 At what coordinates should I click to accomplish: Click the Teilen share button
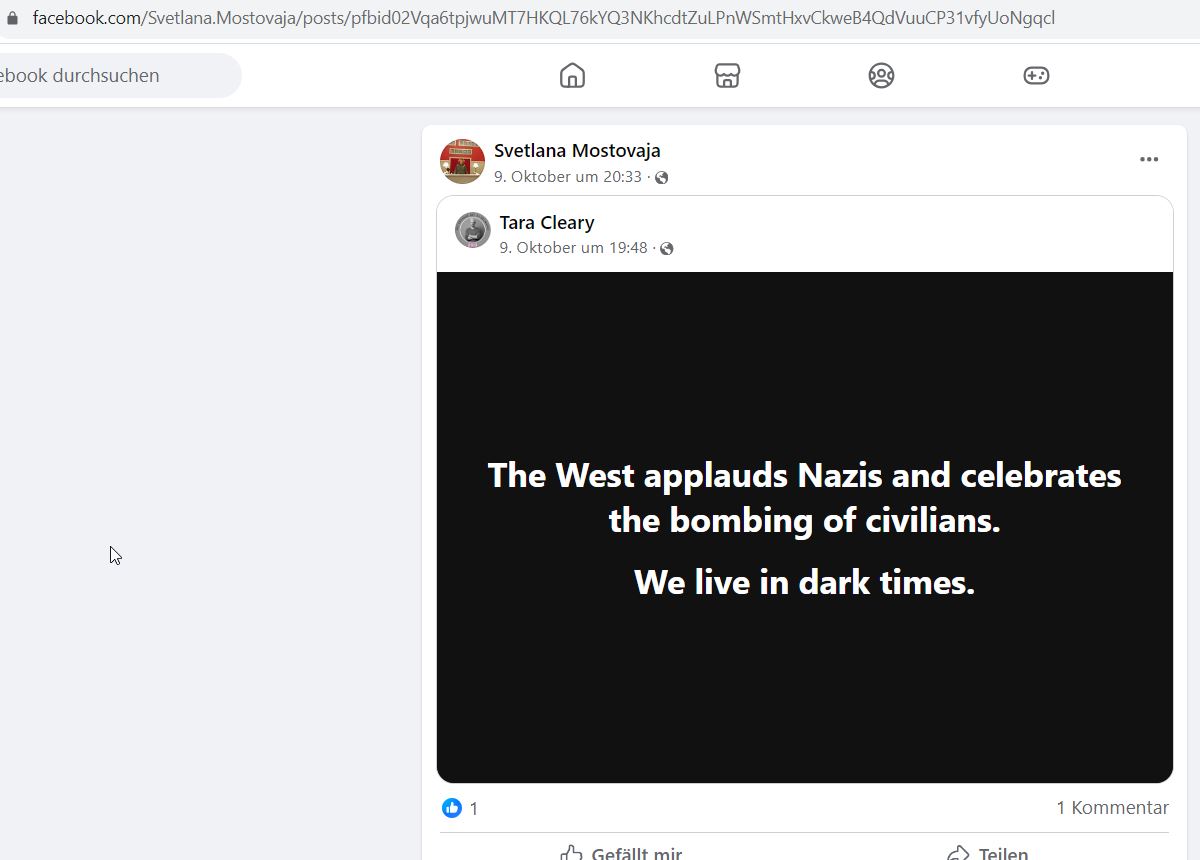coord(987,852)
